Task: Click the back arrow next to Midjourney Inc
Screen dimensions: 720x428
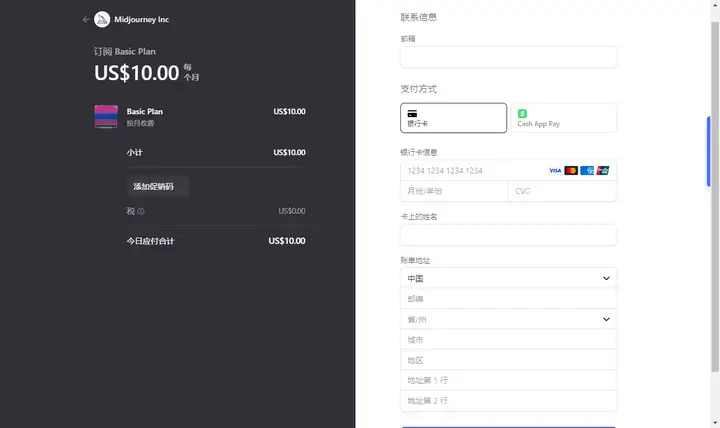Action: click(86, 19)
